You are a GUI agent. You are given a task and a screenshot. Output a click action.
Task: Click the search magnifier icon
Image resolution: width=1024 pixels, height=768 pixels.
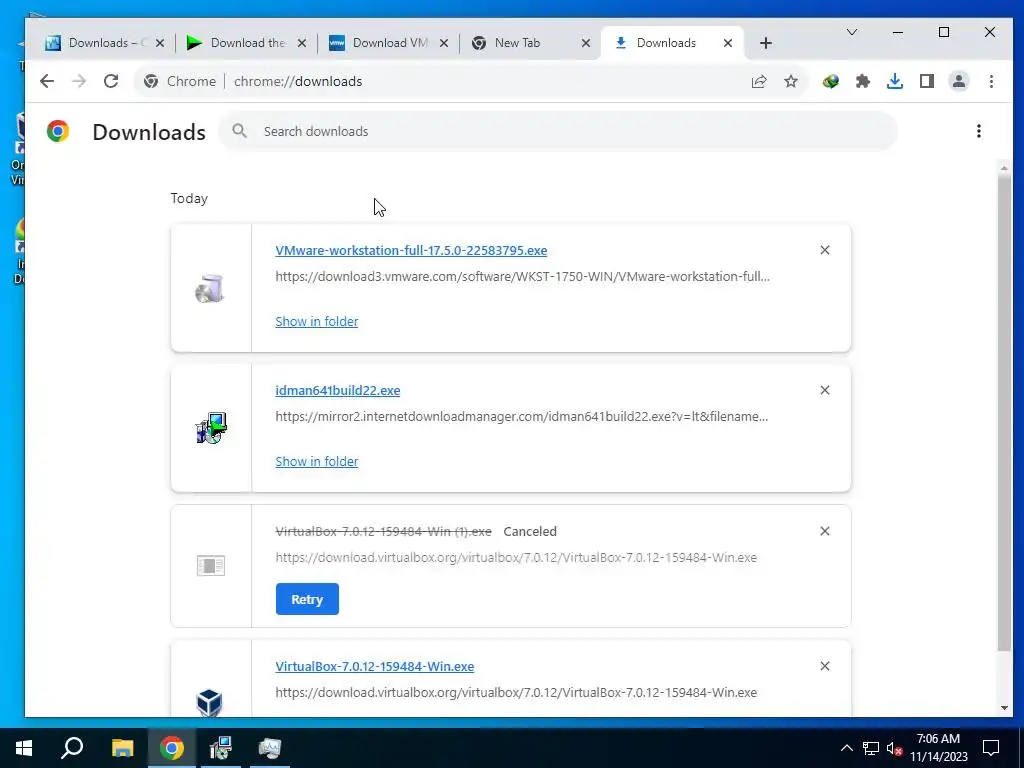point(240,131)
